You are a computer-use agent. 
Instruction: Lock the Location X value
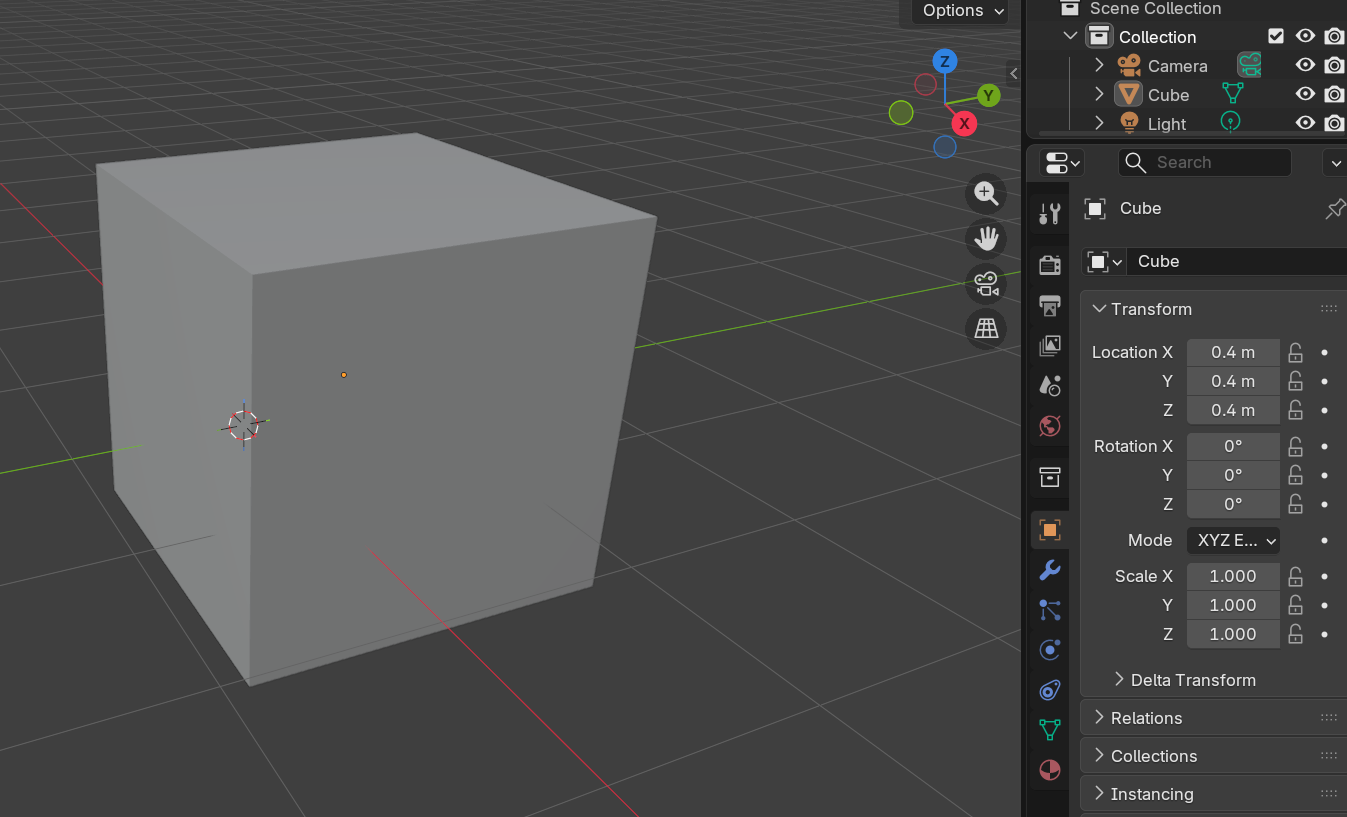[x=1295, y=352]
